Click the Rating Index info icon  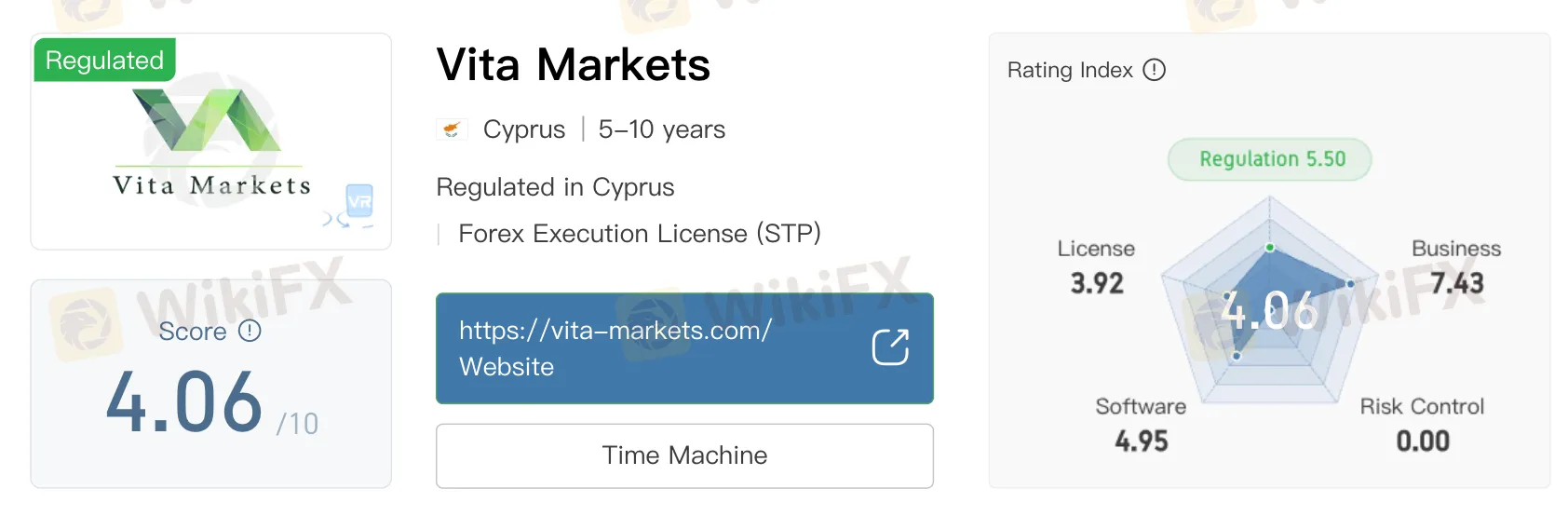[x=1154, y=70]
